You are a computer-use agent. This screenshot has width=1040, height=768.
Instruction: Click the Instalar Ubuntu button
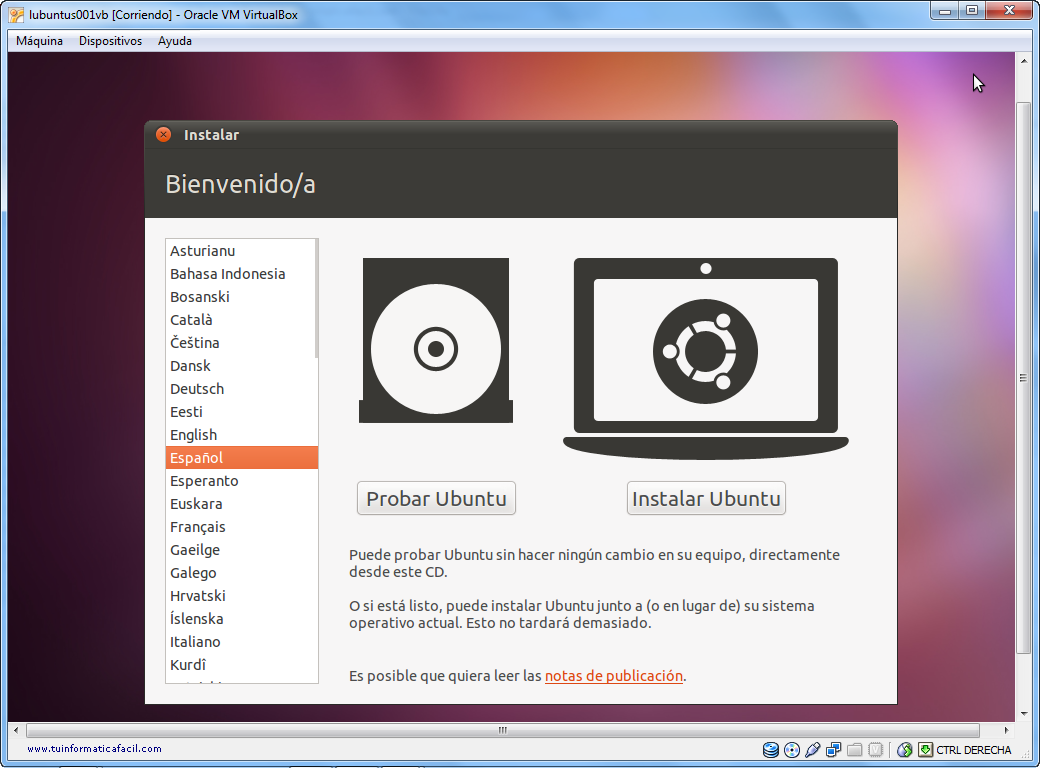pyautogui.click(x=706, y=498)
